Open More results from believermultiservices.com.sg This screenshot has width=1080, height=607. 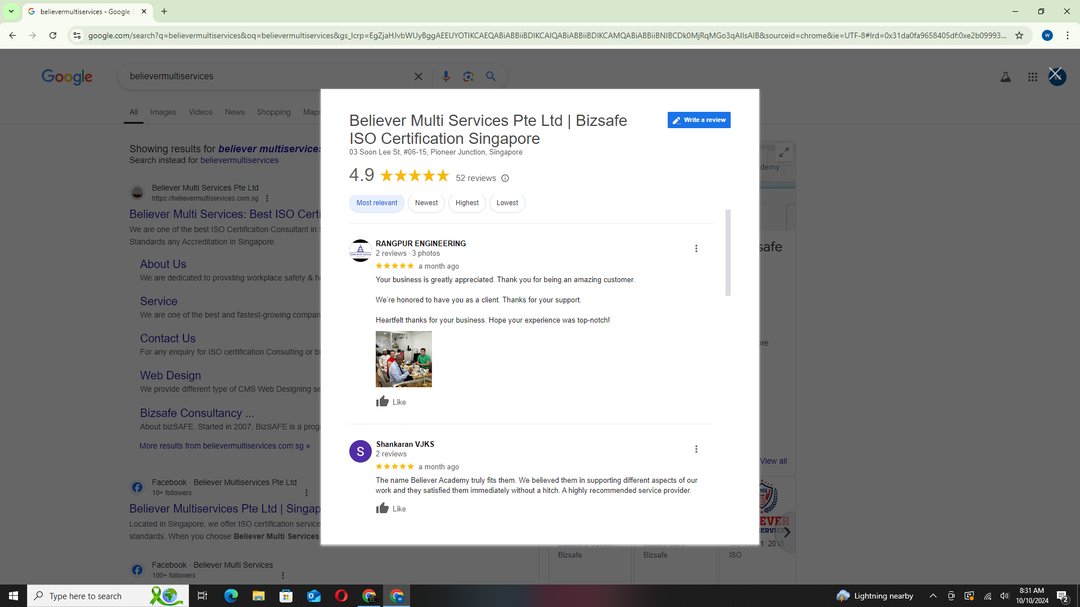coord(225,446)
